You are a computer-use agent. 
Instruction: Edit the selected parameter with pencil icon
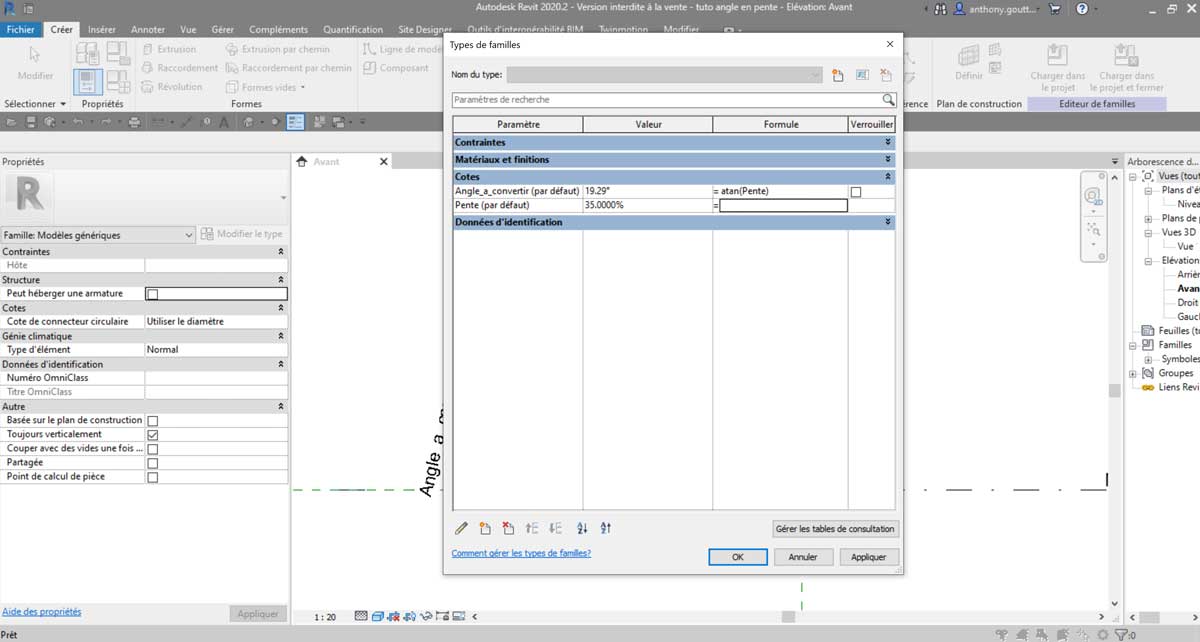tap(462, 528)
